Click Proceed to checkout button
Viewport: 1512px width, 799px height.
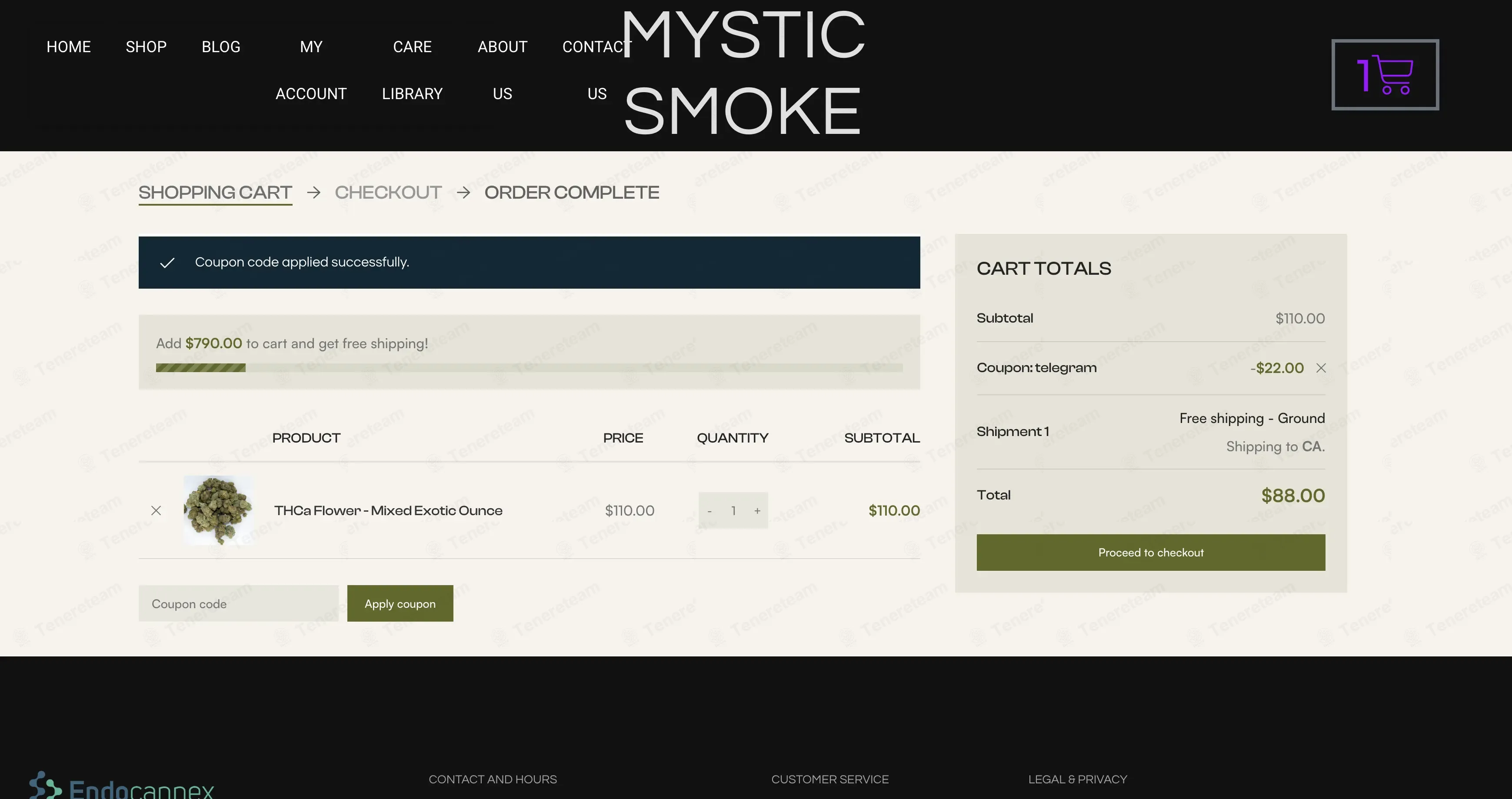click(1150, 553)
